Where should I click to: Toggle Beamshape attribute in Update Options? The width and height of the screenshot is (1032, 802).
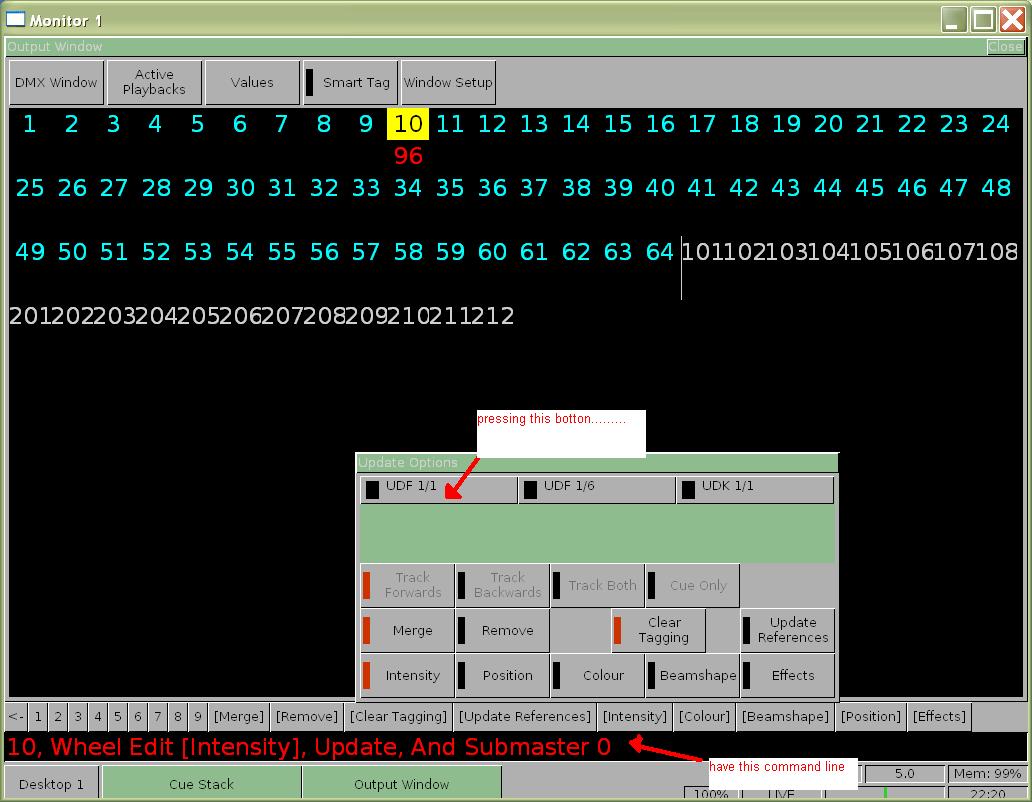[x=693, y=676]
